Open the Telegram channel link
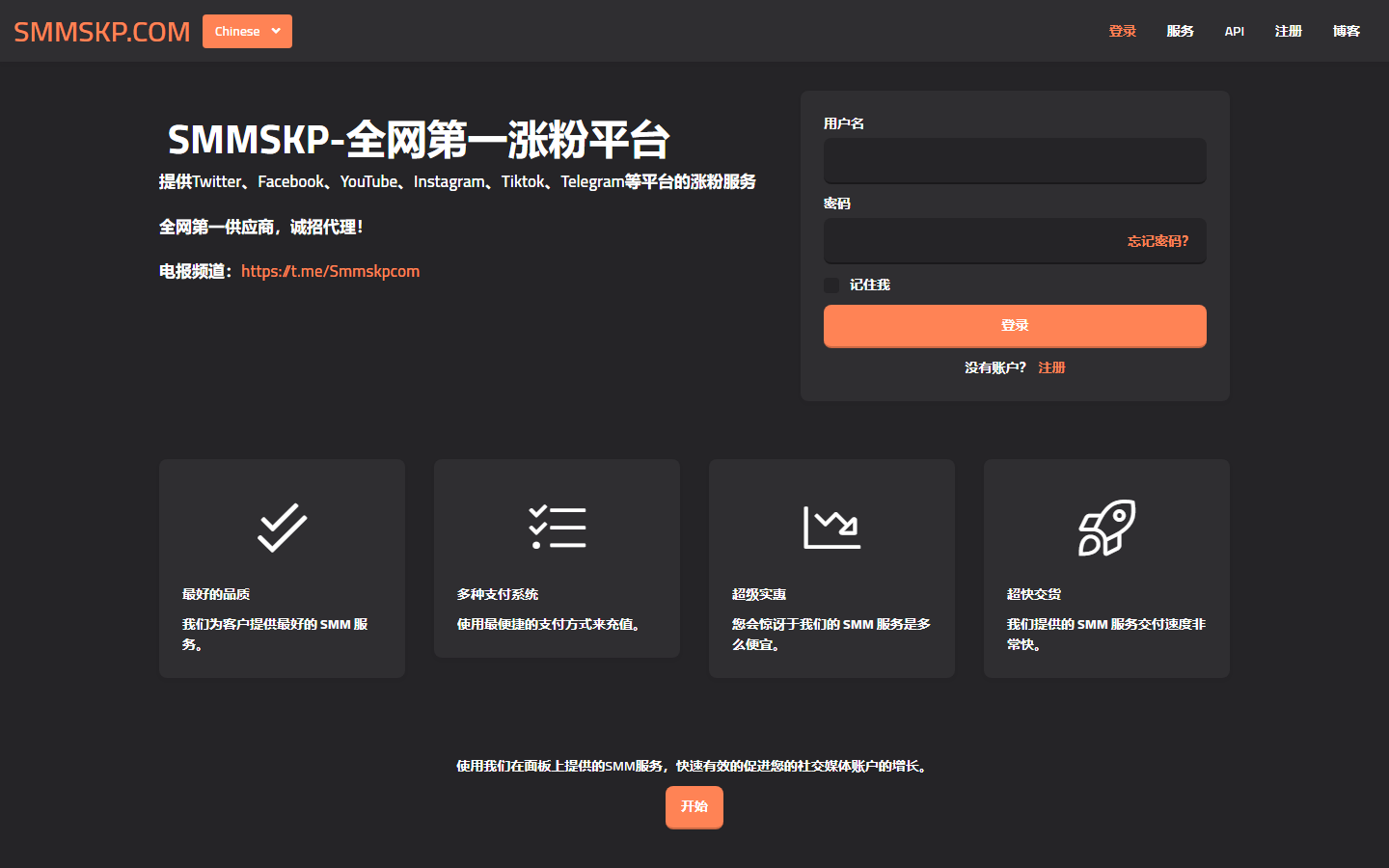Viewport: 1389px width, 868px height. pyautogui.click(x=330, y=271)
